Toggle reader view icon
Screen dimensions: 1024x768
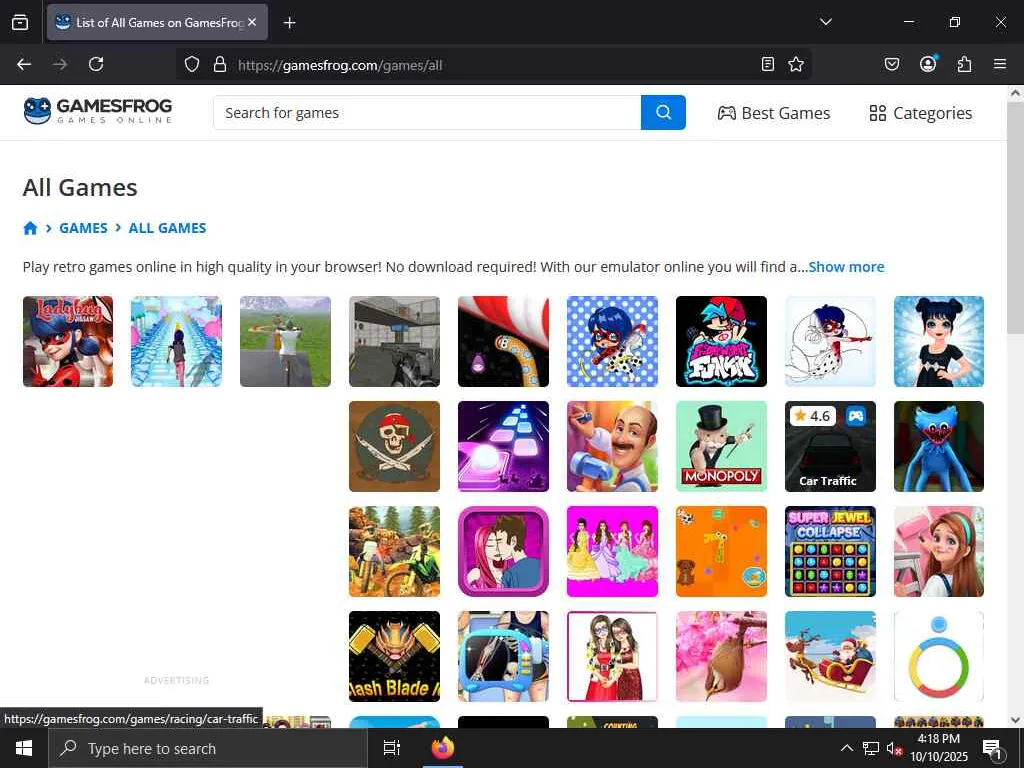point(768,64)
